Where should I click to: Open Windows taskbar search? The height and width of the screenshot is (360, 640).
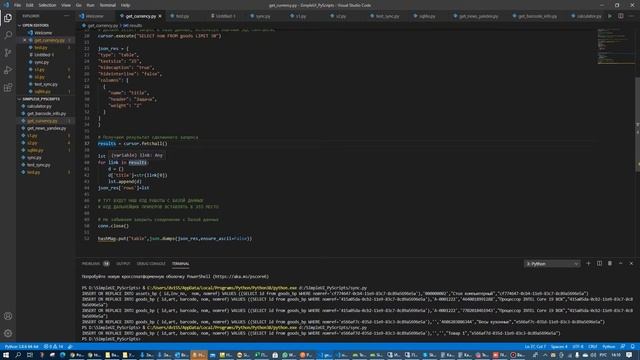[18, 355]
